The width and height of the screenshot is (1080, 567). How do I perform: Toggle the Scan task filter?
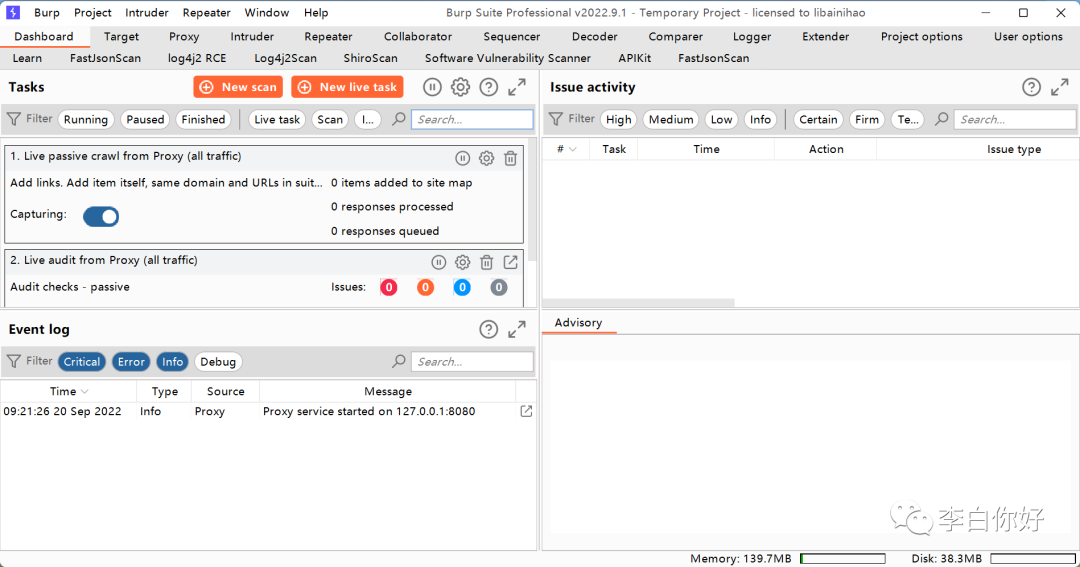[x=330, y=119]
